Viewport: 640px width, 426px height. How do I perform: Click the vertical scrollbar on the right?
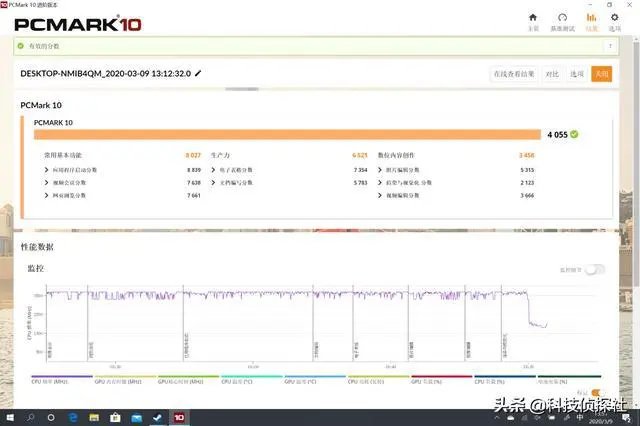pyautogui.click(x=636, y=163)
